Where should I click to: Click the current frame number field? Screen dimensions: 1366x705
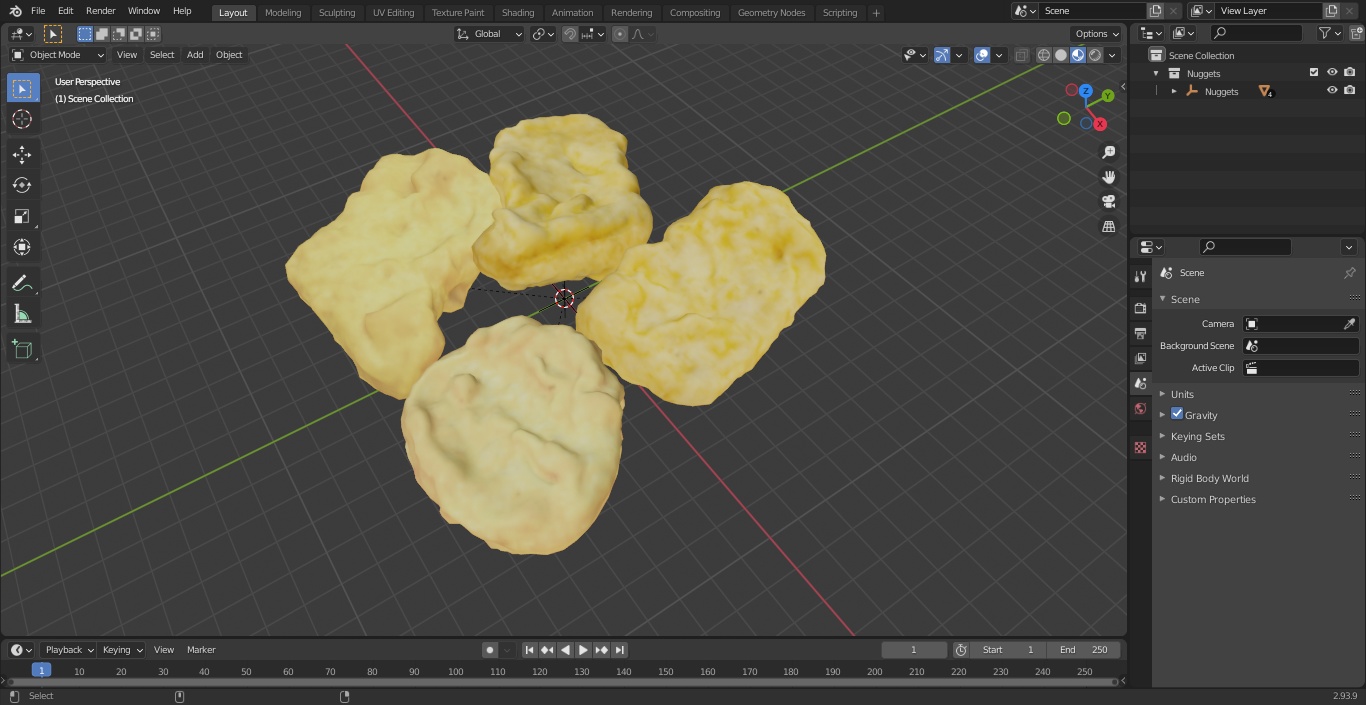914,650
